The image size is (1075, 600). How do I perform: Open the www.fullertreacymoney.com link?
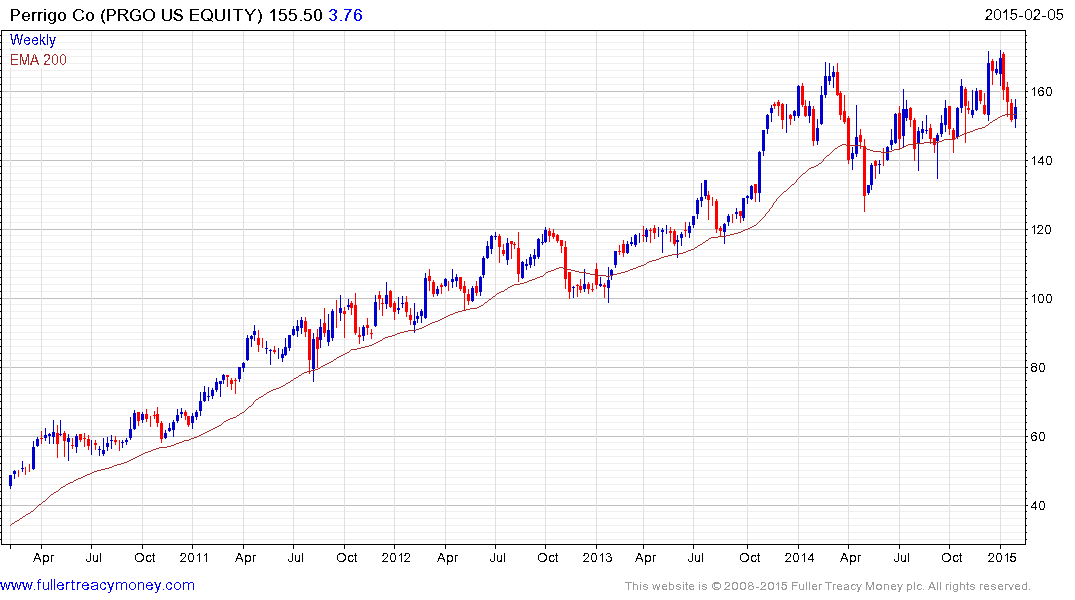[97, 585]
